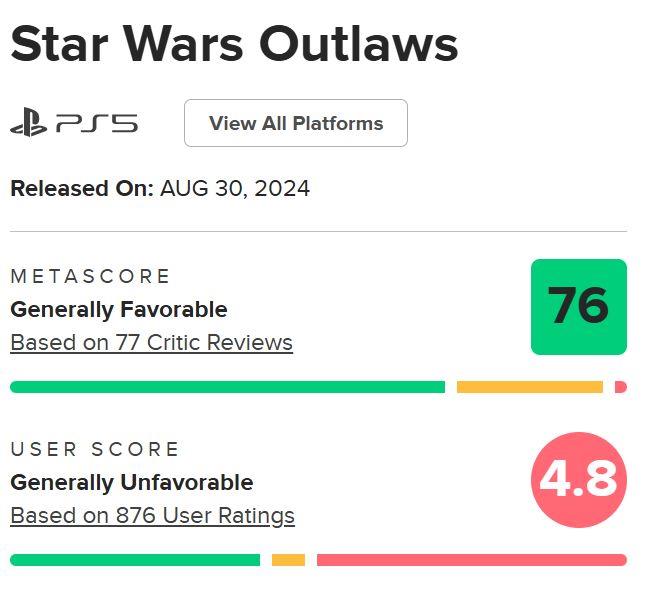Click the green positive critic reviews bar
This screenshot has width=649, height=596.
click(x=227, y=387)
